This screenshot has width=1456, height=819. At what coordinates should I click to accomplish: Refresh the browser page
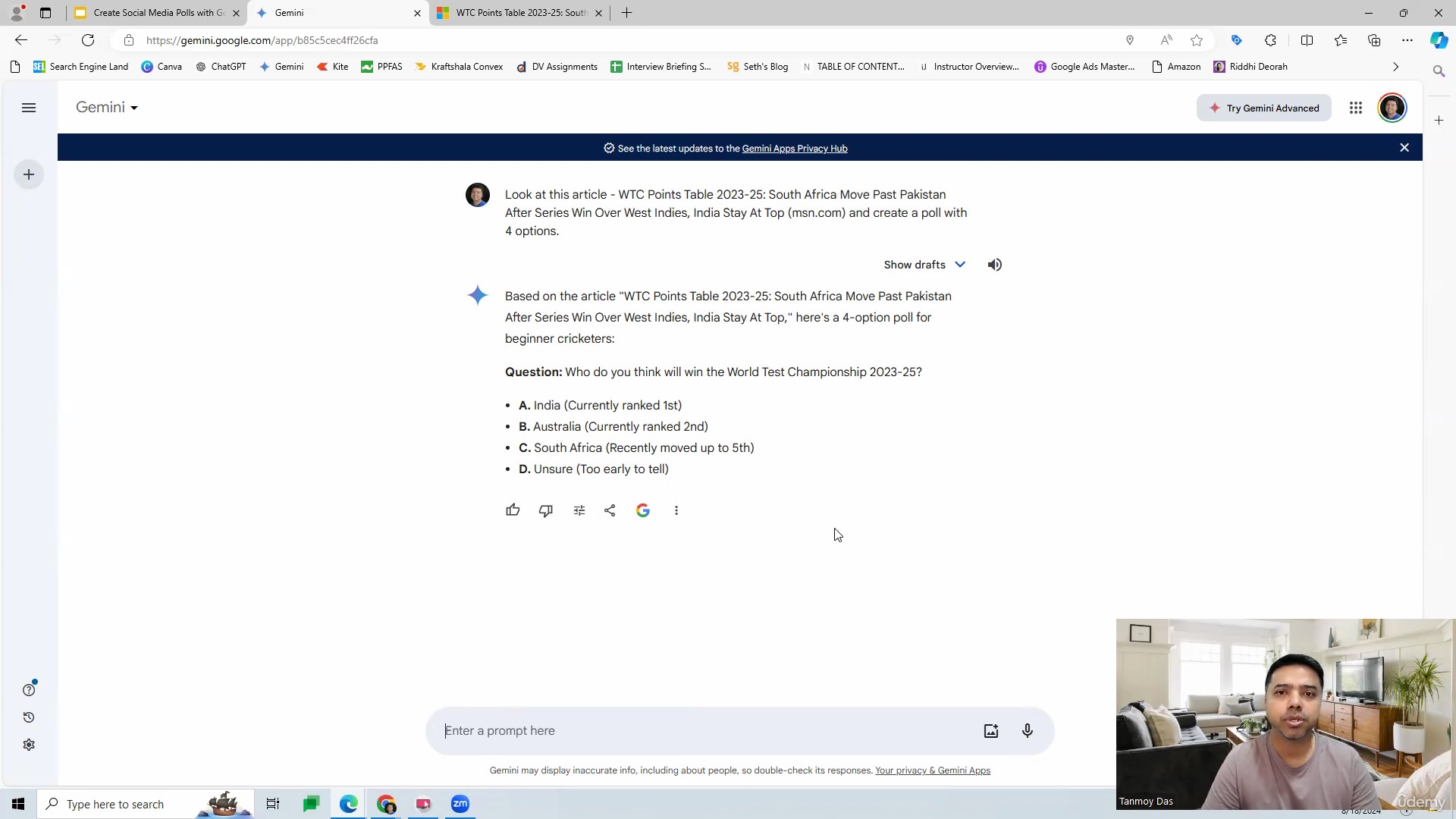(x=88, y=40)
